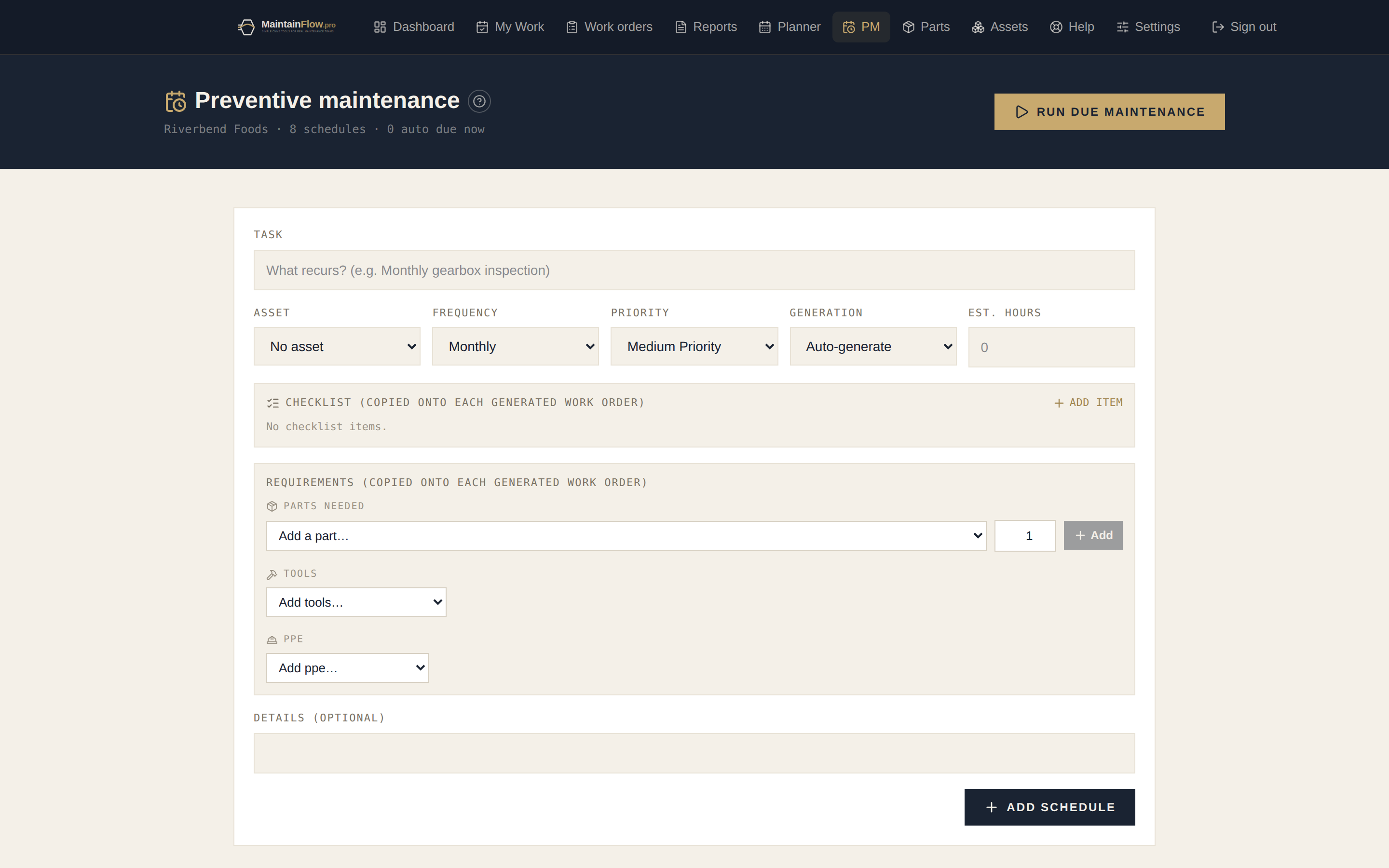Open the Planner view

click(789, 27)
